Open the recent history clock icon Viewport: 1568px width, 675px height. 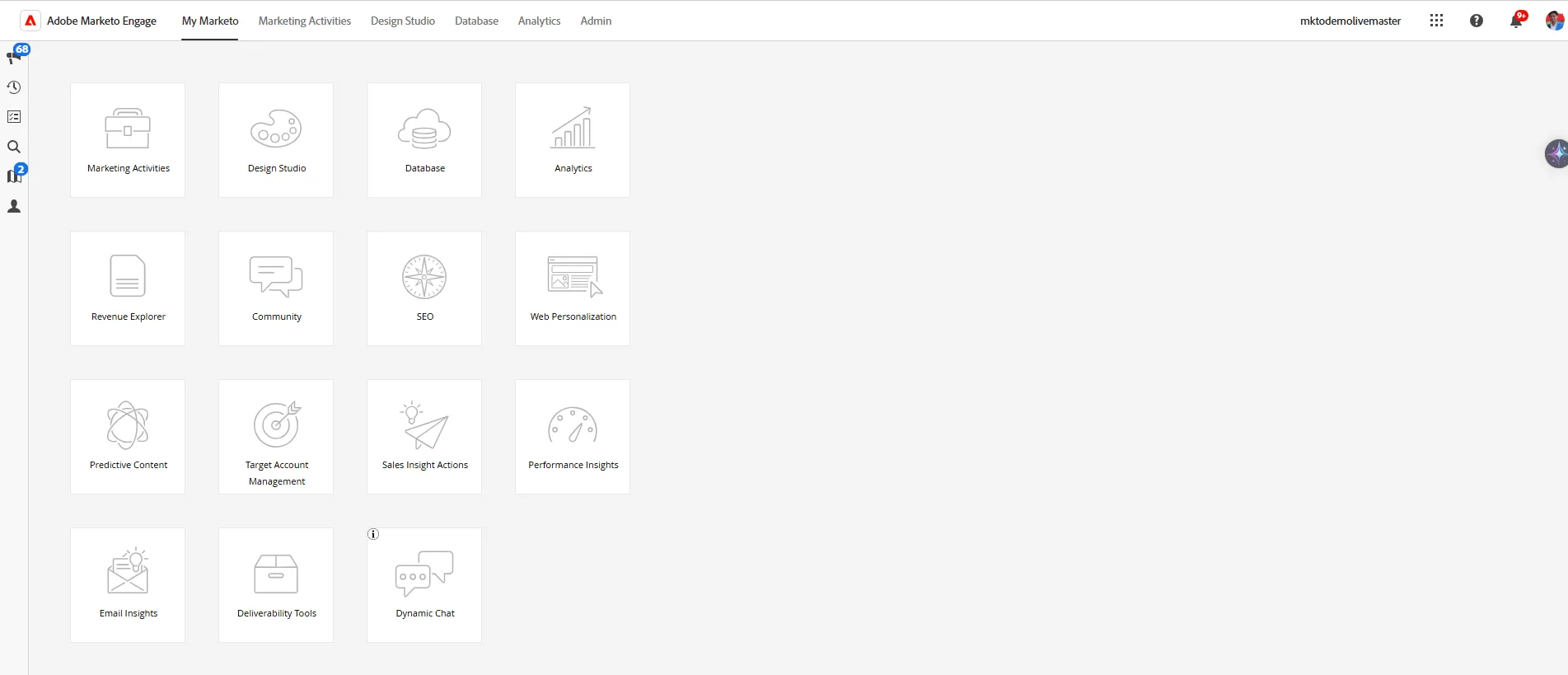pos(14,87)
